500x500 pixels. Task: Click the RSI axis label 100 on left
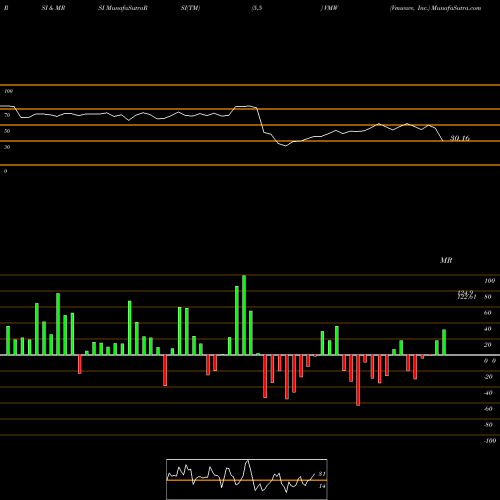point(8,91)
